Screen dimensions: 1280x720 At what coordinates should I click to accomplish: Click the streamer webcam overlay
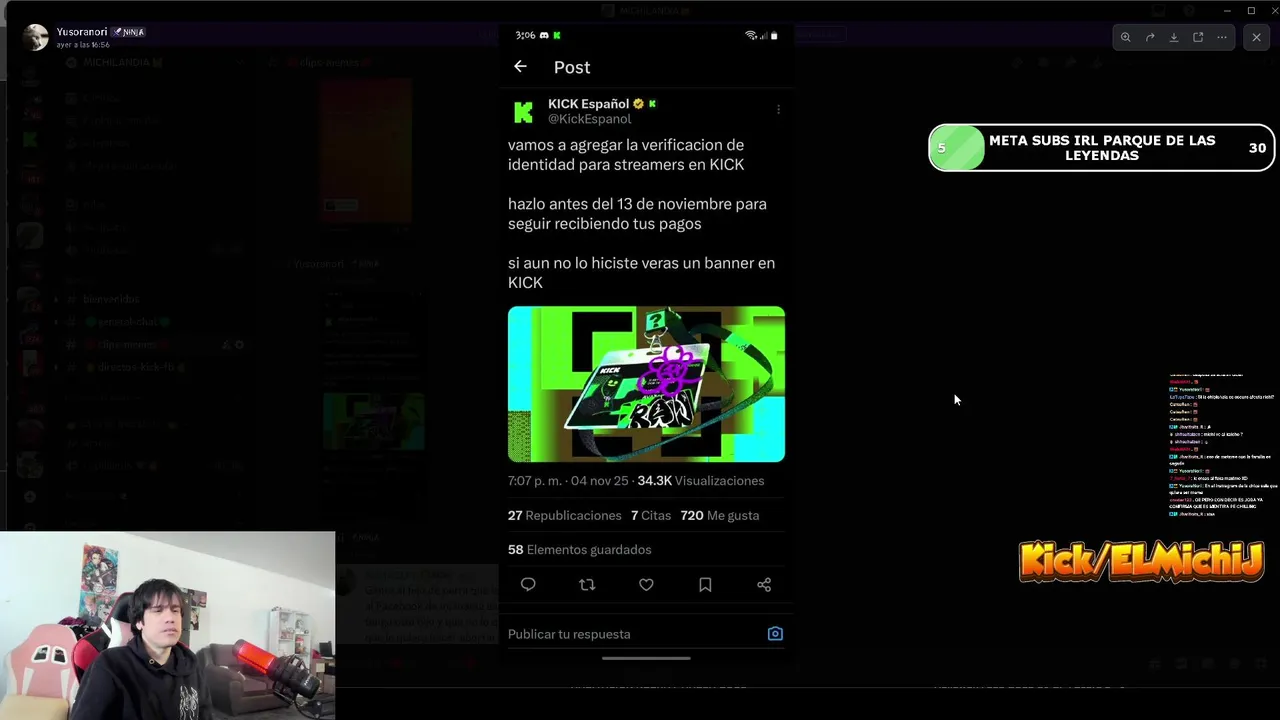coord(168,626)
